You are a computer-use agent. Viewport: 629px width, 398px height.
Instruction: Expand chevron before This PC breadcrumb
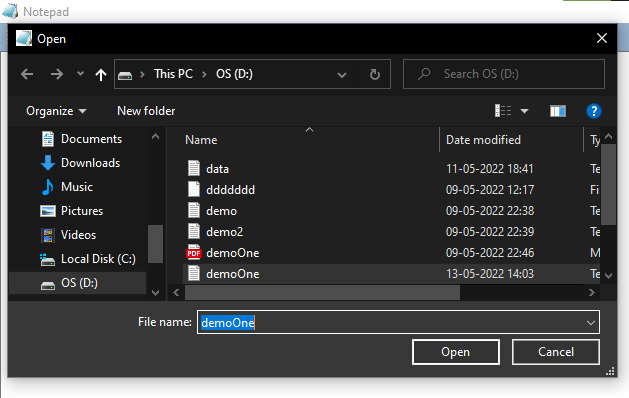(142, 74)
